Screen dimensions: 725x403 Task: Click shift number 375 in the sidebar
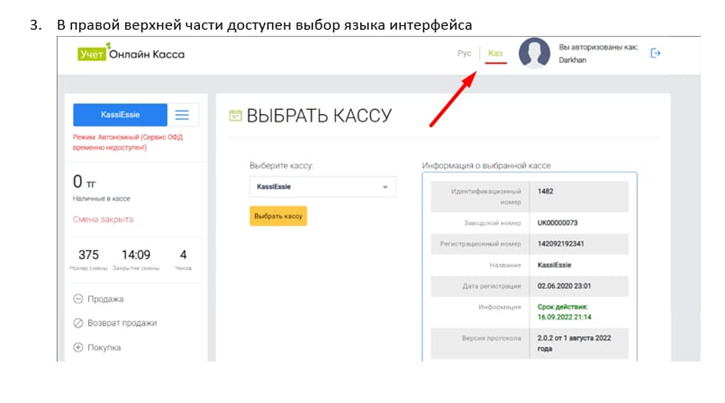click(x=88, y=255)
